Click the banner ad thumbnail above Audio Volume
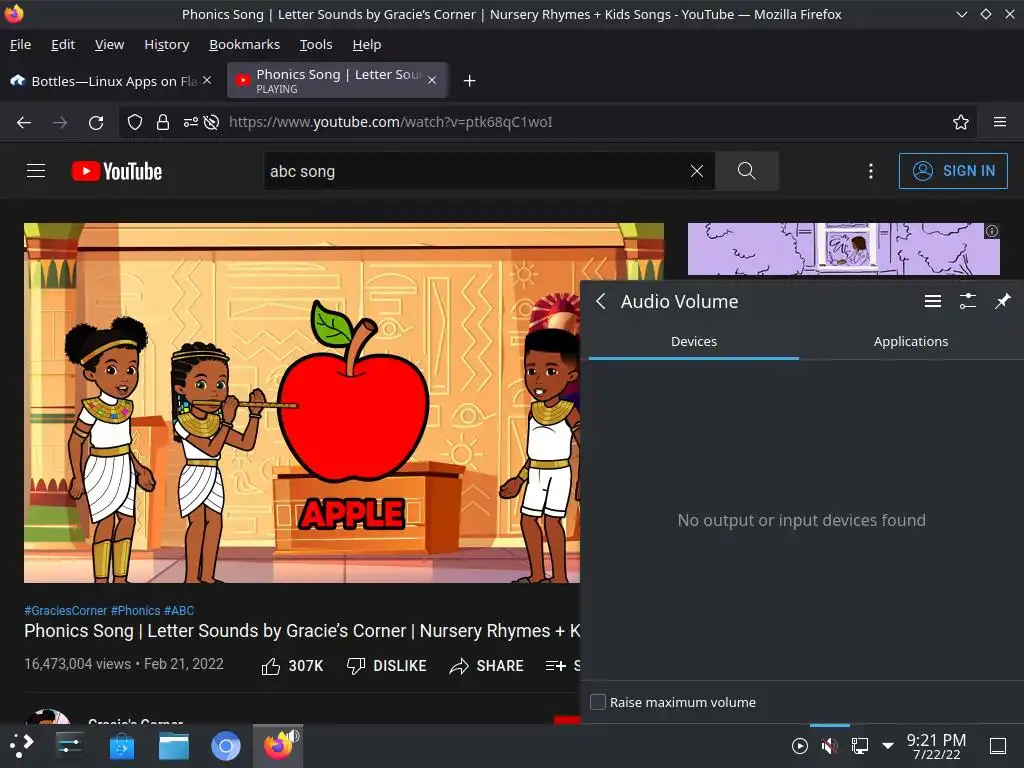 (x=843, y=249)
